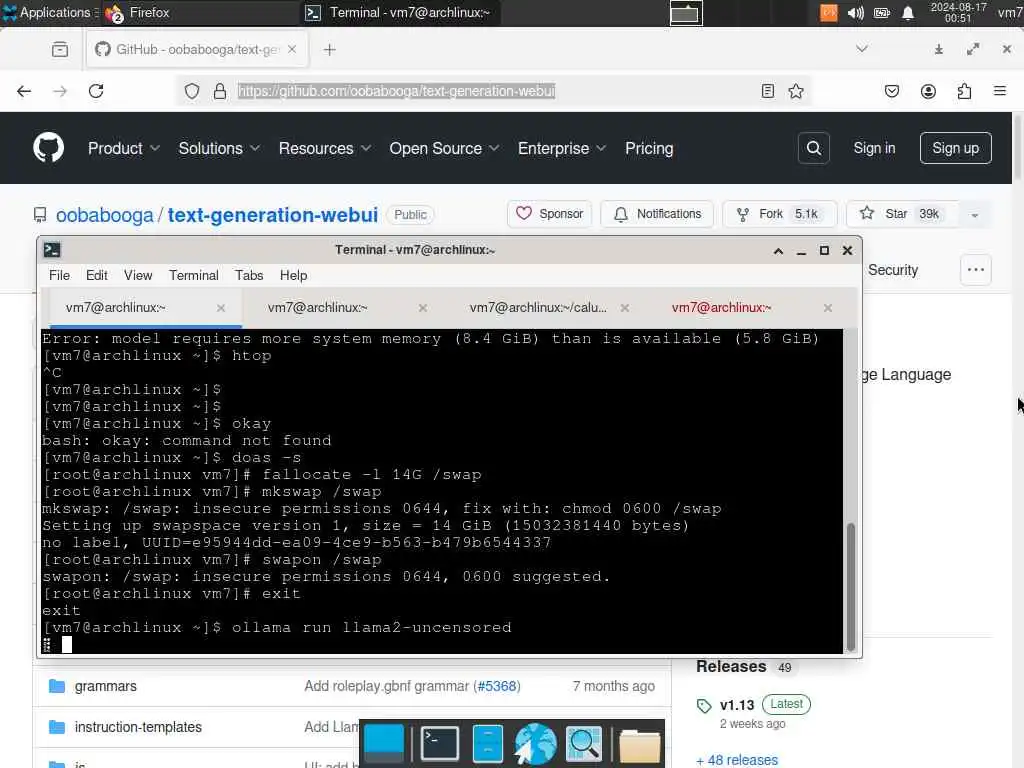The image size is (1024, 768).
Task: Open web browser globe dock icon
Action: (x=536, y=743)
